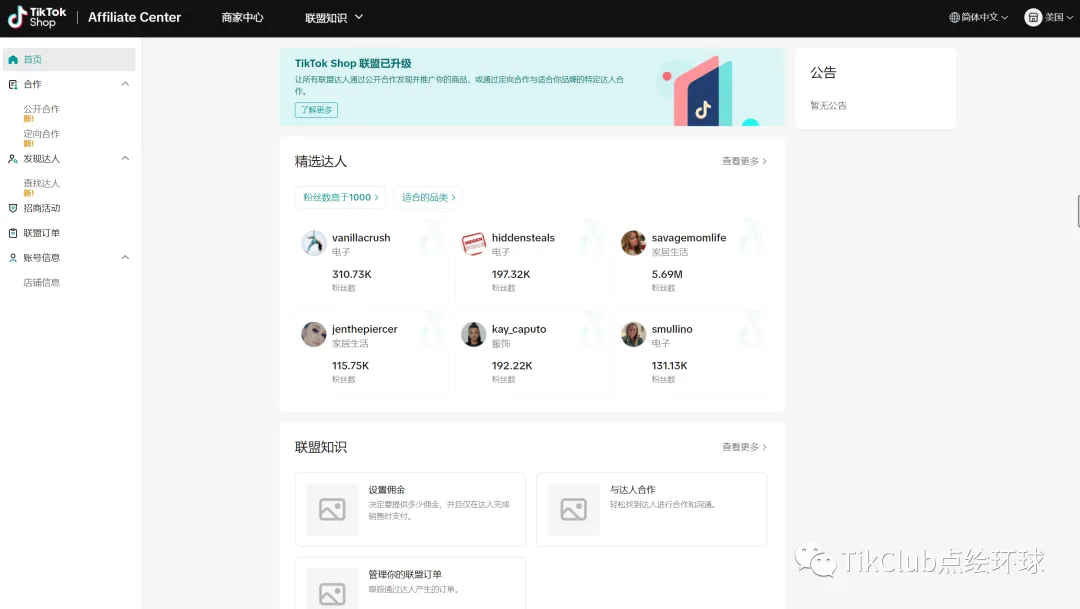Image resolution: width=1080 pixels, height=609 pixels.
Task: Open 店铺信息 sidebar item
Action: click(41, 282)
